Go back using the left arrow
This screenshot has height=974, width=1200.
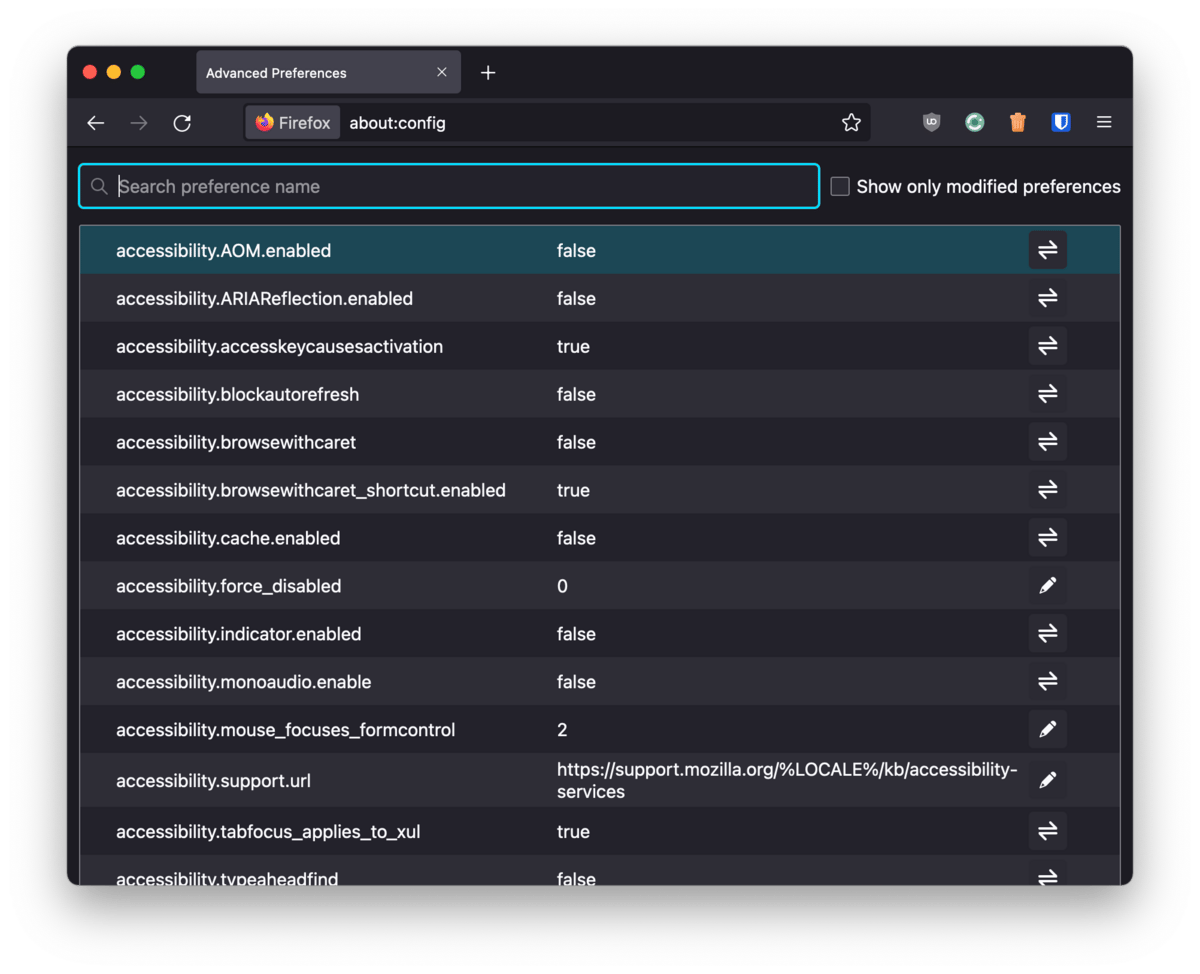(x=96, y=123)
